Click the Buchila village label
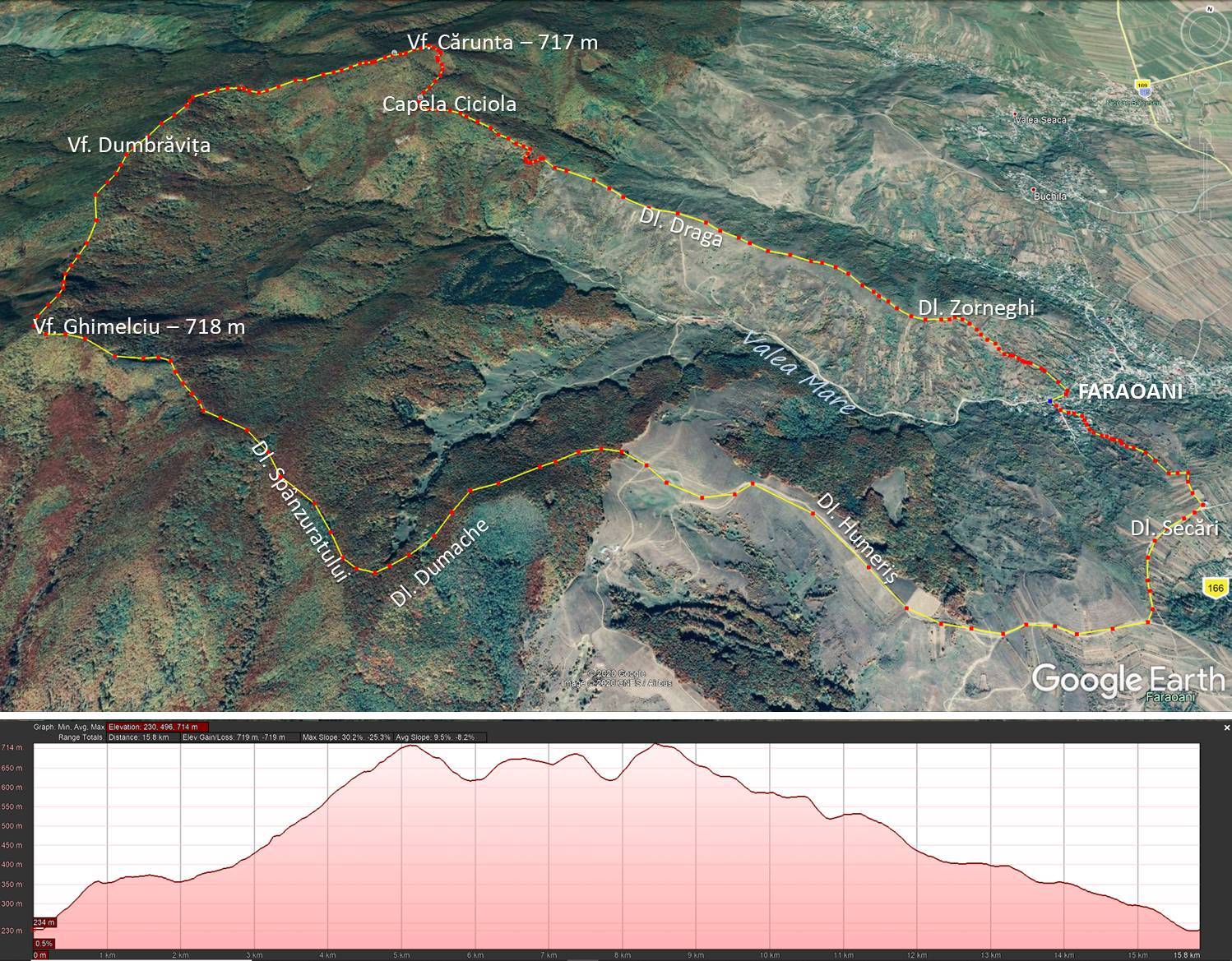 pyautogui.click(x=1049, y=196)
